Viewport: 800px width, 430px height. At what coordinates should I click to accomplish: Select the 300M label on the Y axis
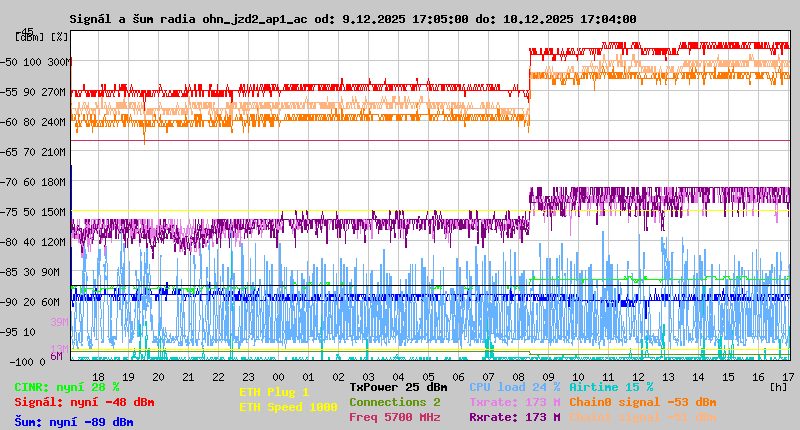click(x=58, y=62)
